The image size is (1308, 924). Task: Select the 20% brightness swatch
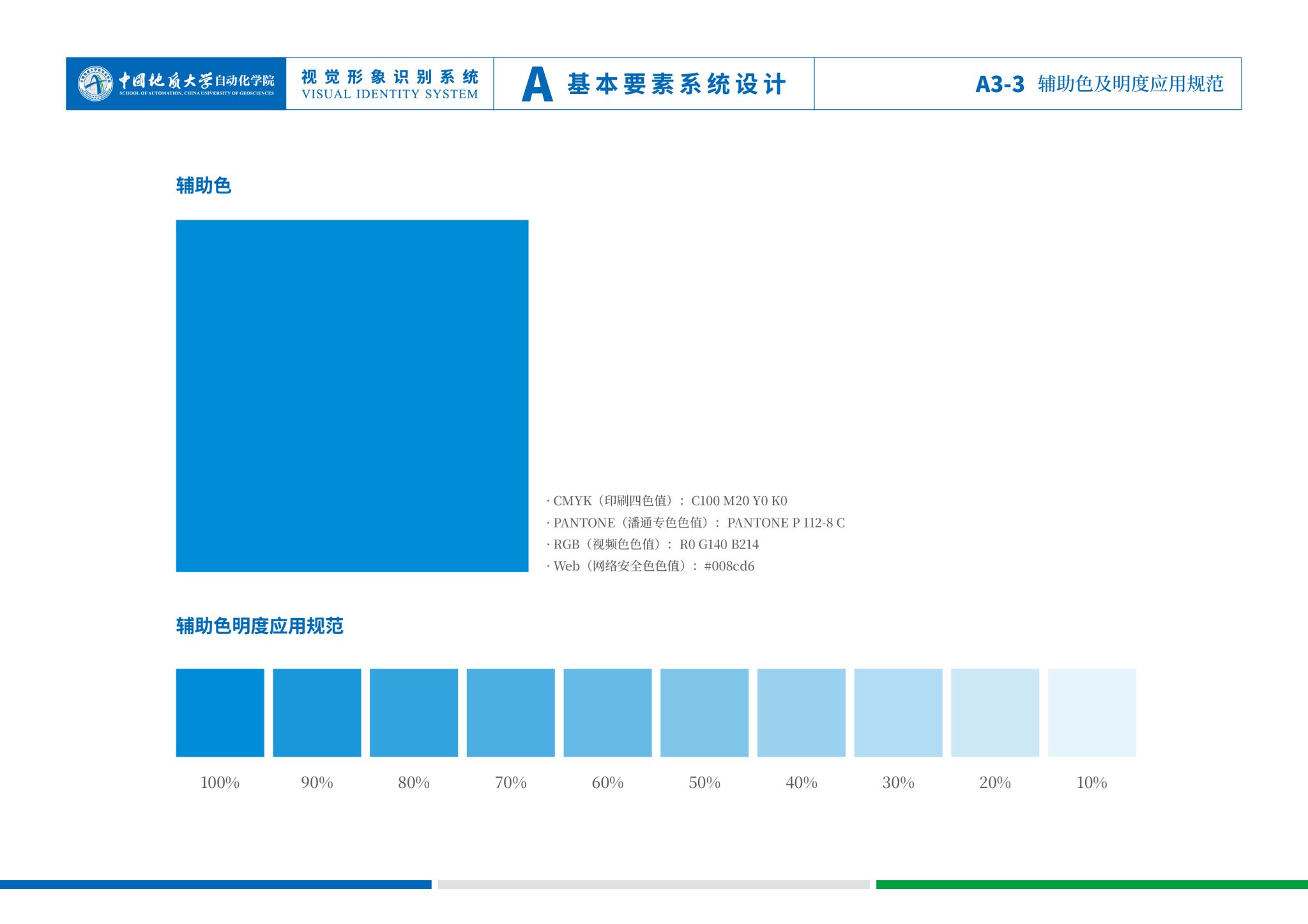point(995,713)
